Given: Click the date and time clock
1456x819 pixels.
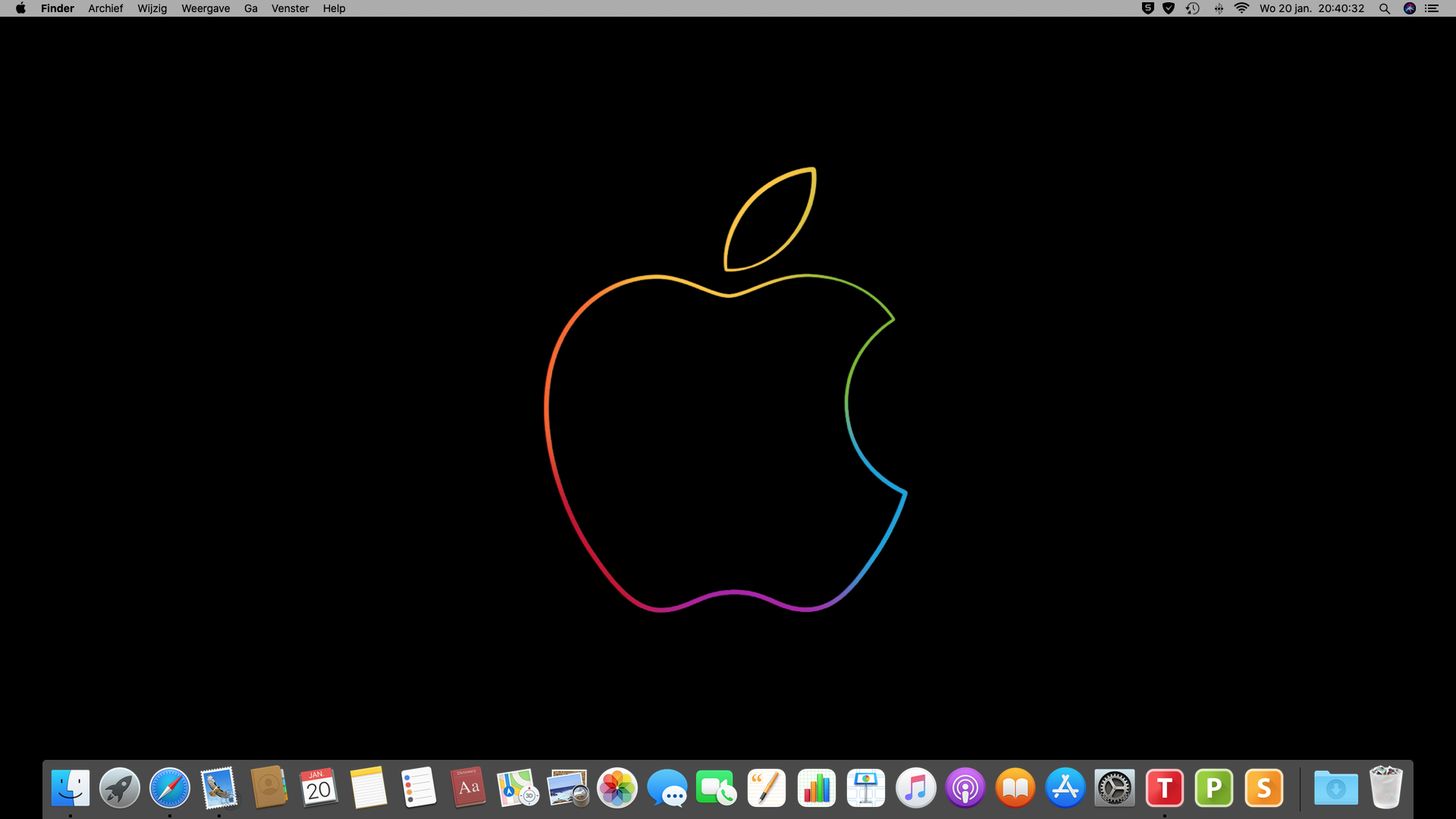Looking at the screenshot, I should pos(1312,8).
